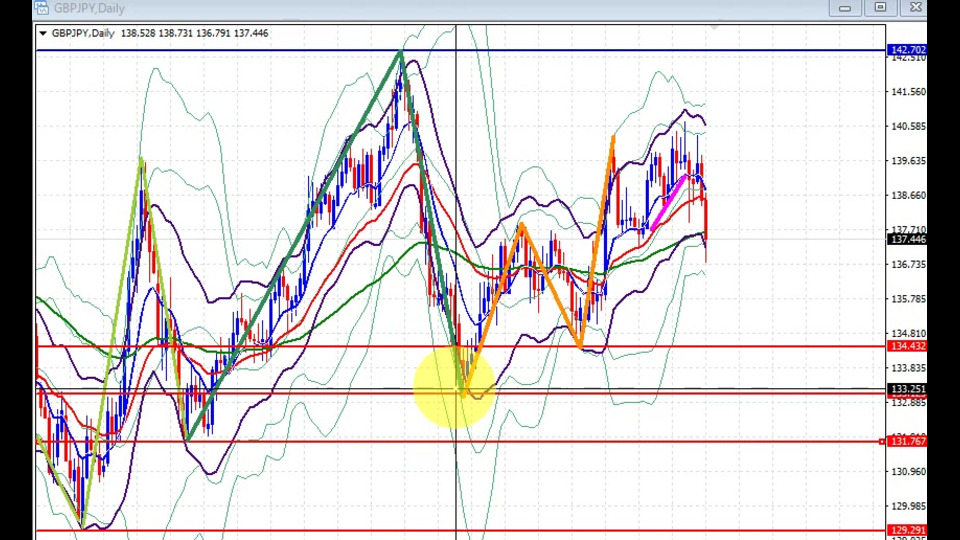Image resolution: width=960 pixels, height=540 pixels.
Task: Click the 133.835 value on price axis
Action: (908, 368)
